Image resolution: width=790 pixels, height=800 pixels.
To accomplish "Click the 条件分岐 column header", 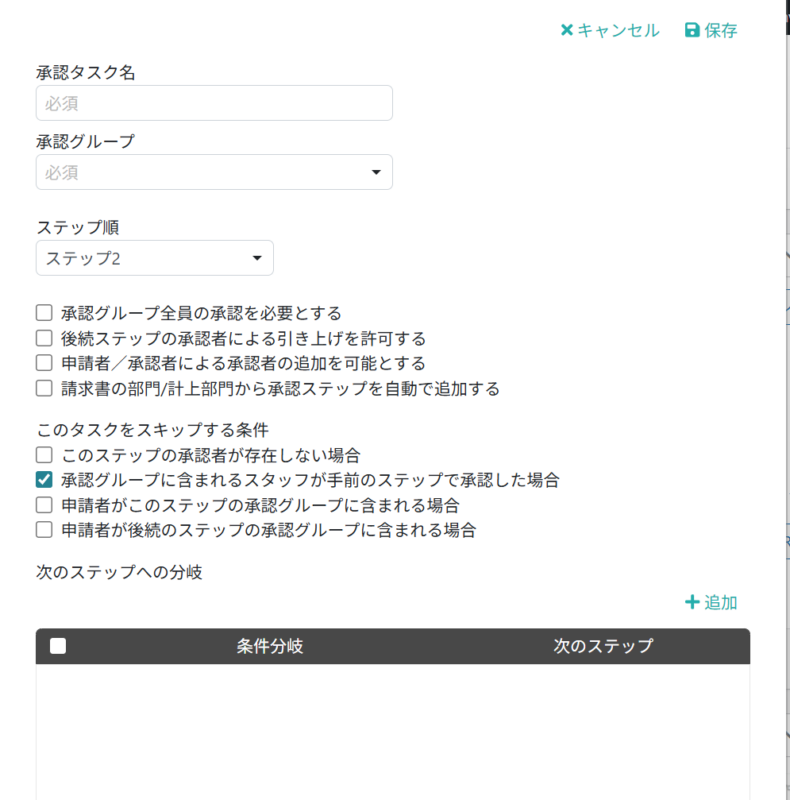I will click(269, 646).
